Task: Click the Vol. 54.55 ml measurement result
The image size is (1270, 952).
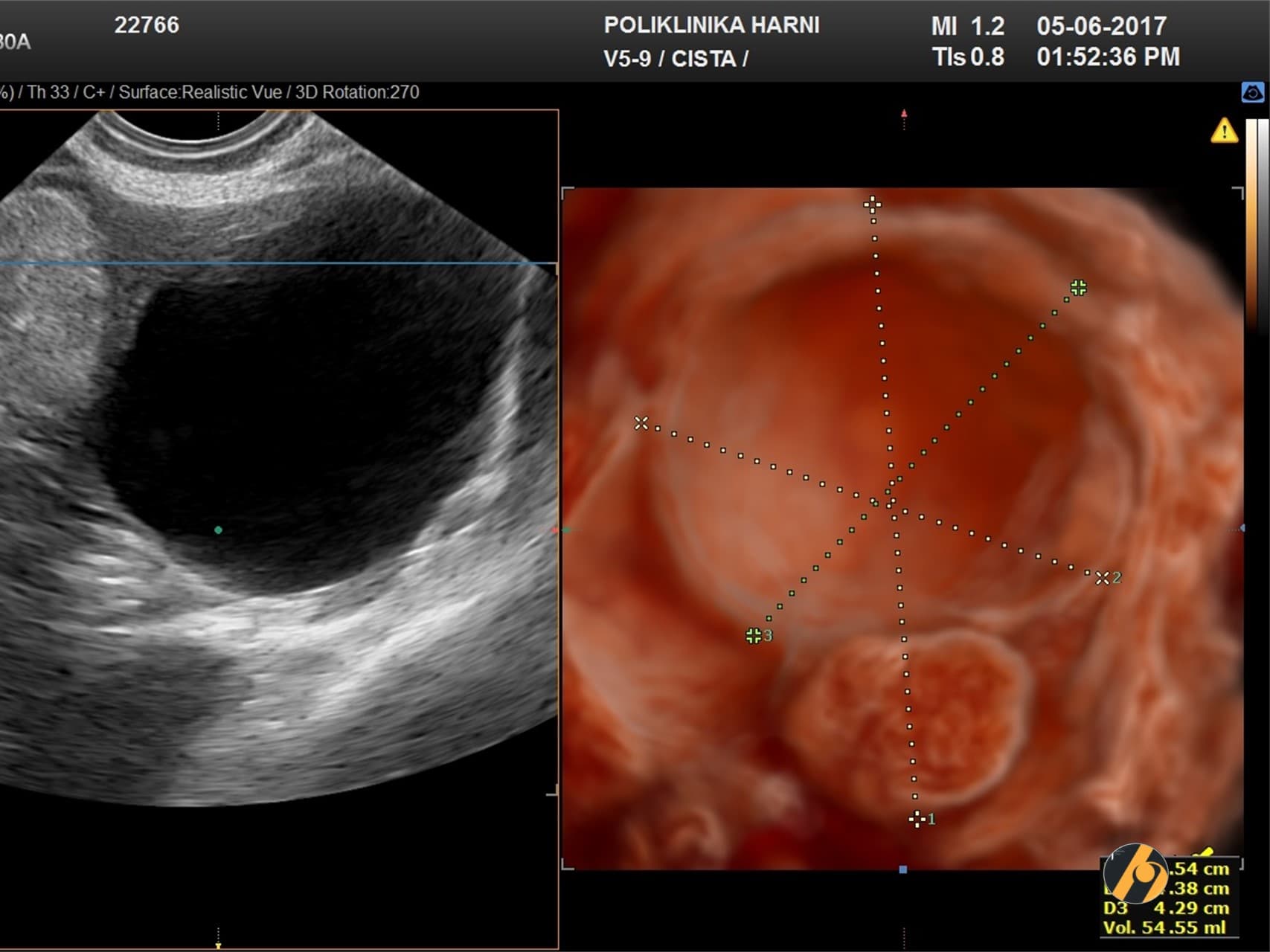Action: pyautogui.click(x=1164, y=927)
